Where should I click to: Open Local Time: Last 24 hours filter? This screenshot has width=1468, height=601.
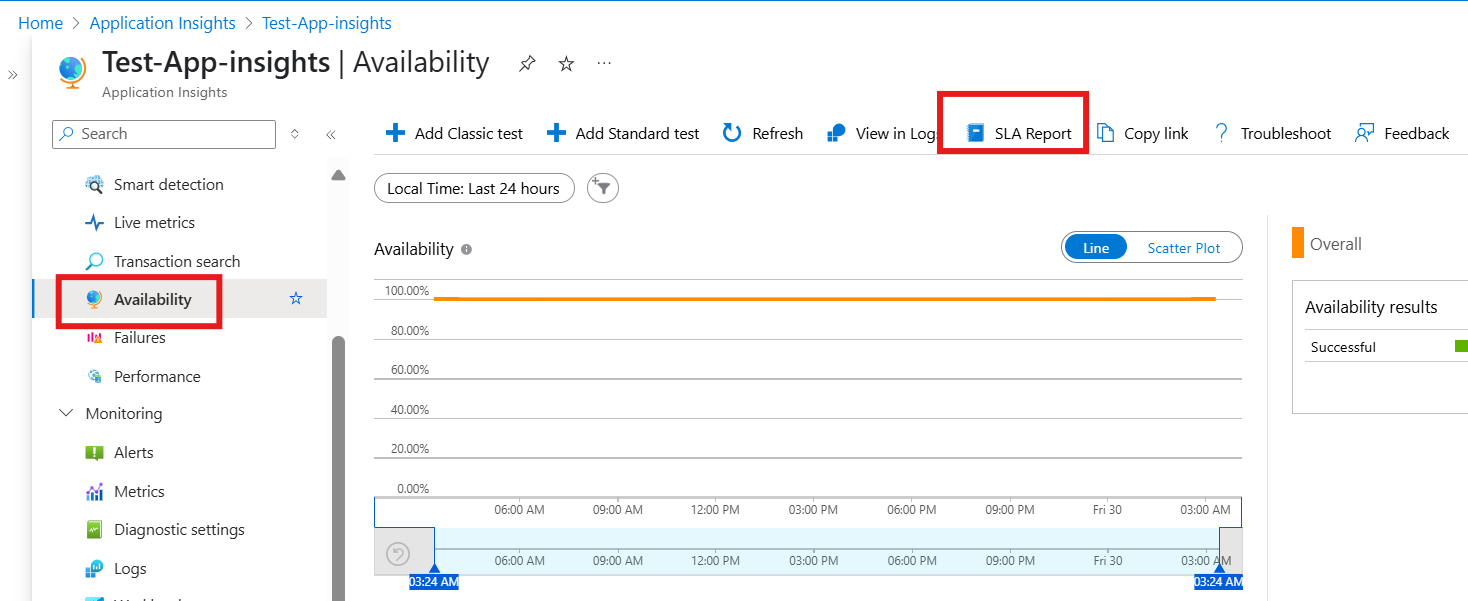tap(474, 188)
